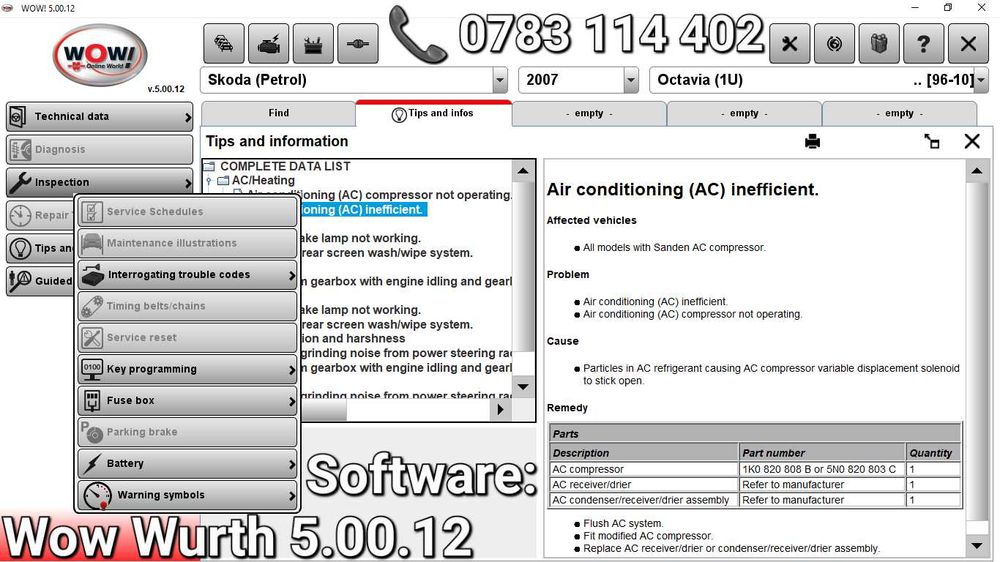Click the first empty tab

pos(589,114)
